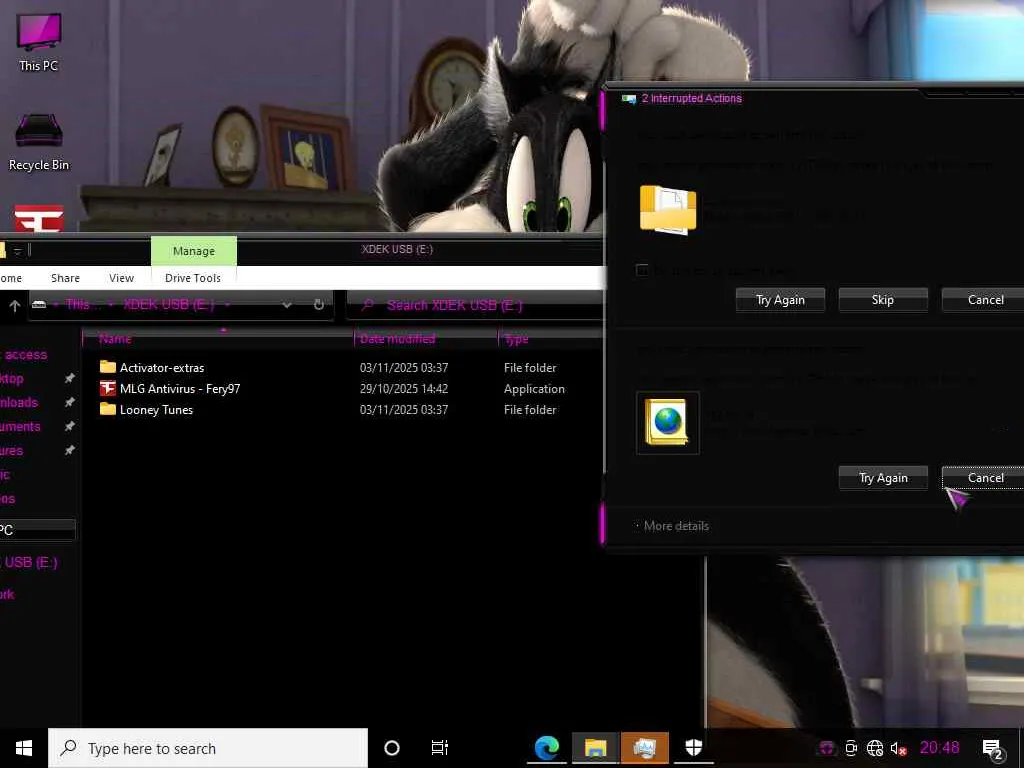Screen dimensions: 1024x768
Task: Open the Drive Tools ribbon tab
Action: click(193, 278)
